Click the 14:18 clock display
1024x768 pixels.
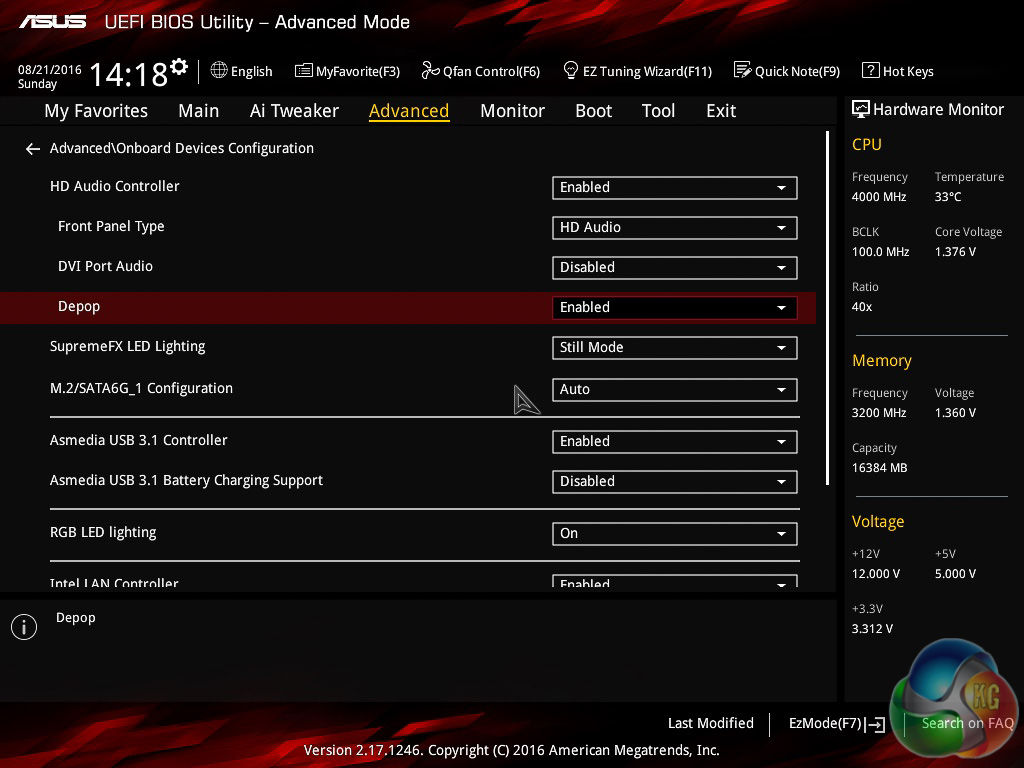[x=129, y=75]
